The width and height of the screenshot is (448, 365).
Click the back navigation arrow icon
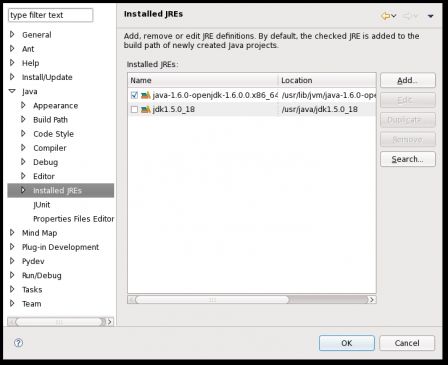coord(385,16)
